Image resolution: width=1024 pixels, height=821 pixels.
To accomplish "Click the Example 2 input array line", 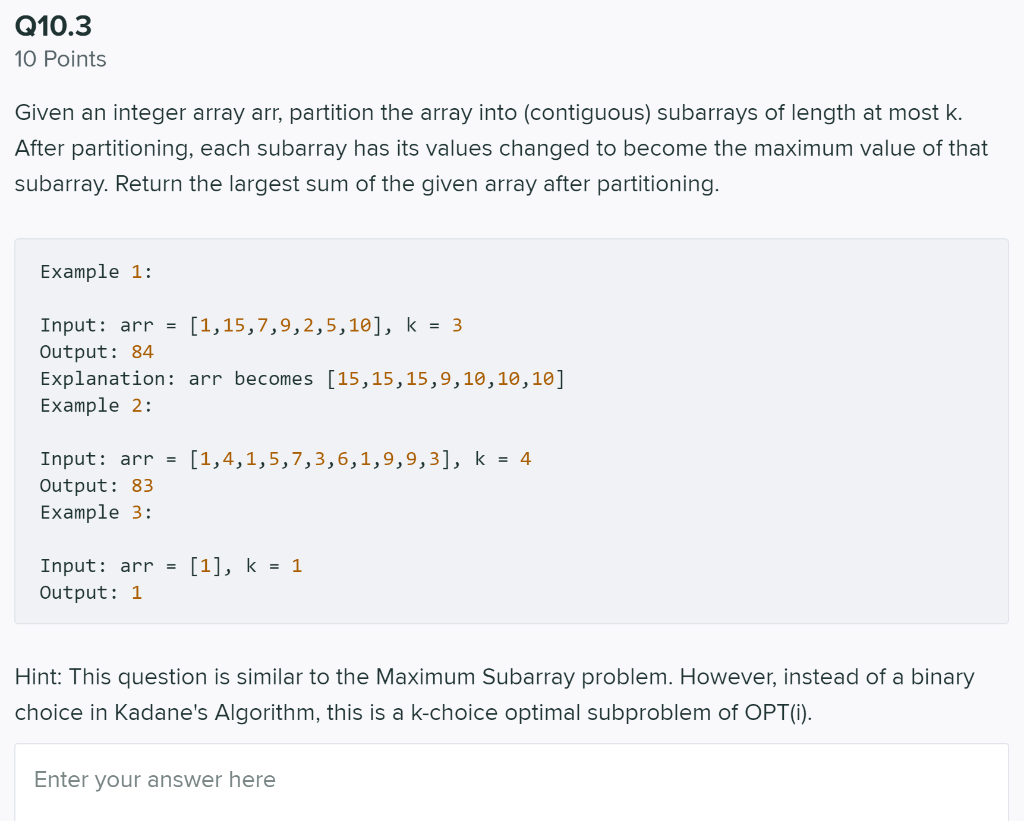I will pos(285,459).
